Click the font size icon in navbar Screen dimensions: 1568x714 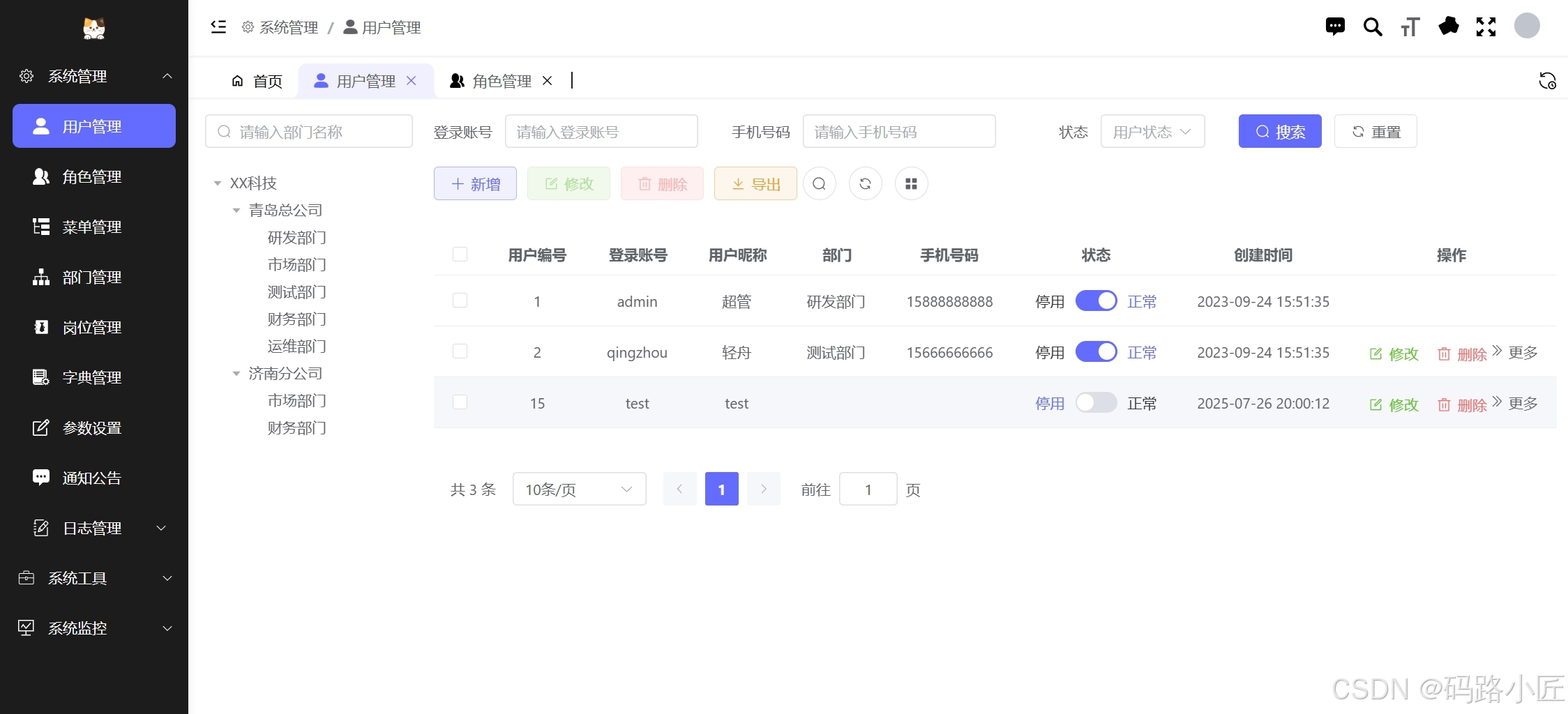[x=1410, y=26]
